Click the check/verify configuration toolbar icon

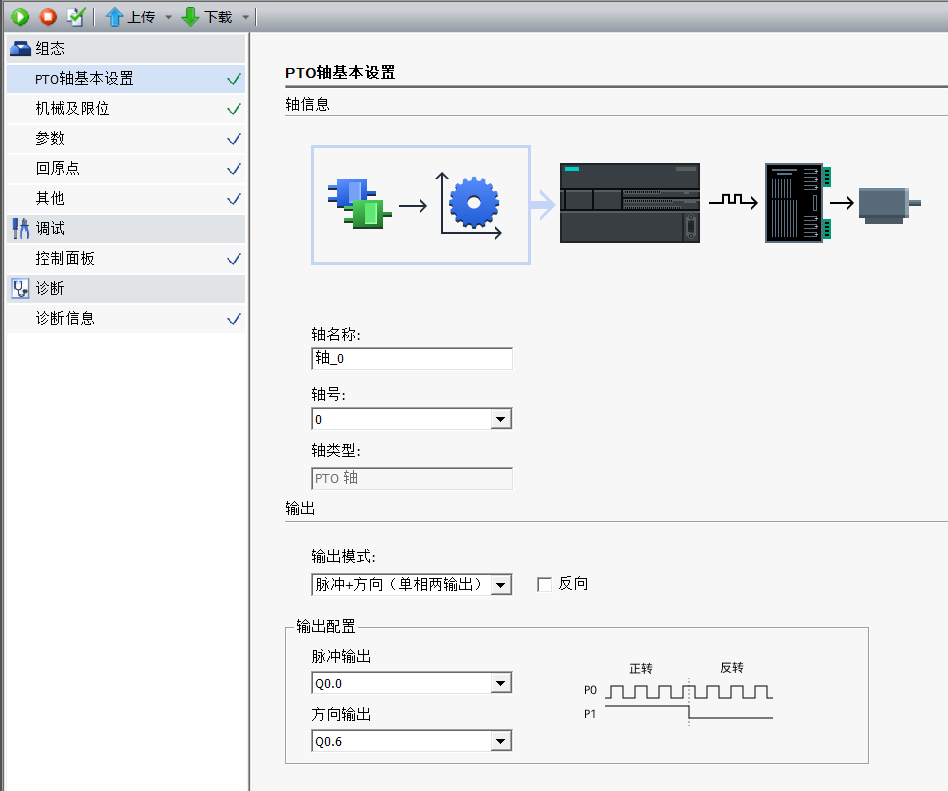(x=76, y=17)
